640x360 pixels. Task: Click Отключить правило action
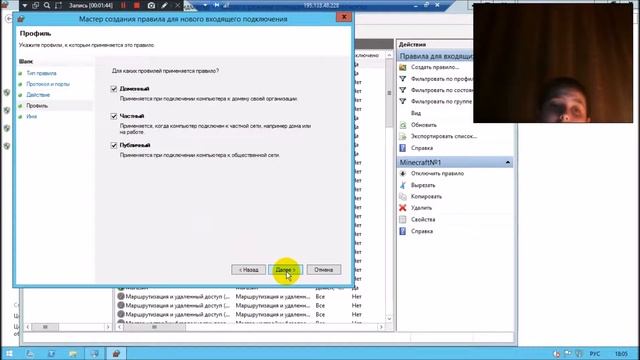[437, 173]
